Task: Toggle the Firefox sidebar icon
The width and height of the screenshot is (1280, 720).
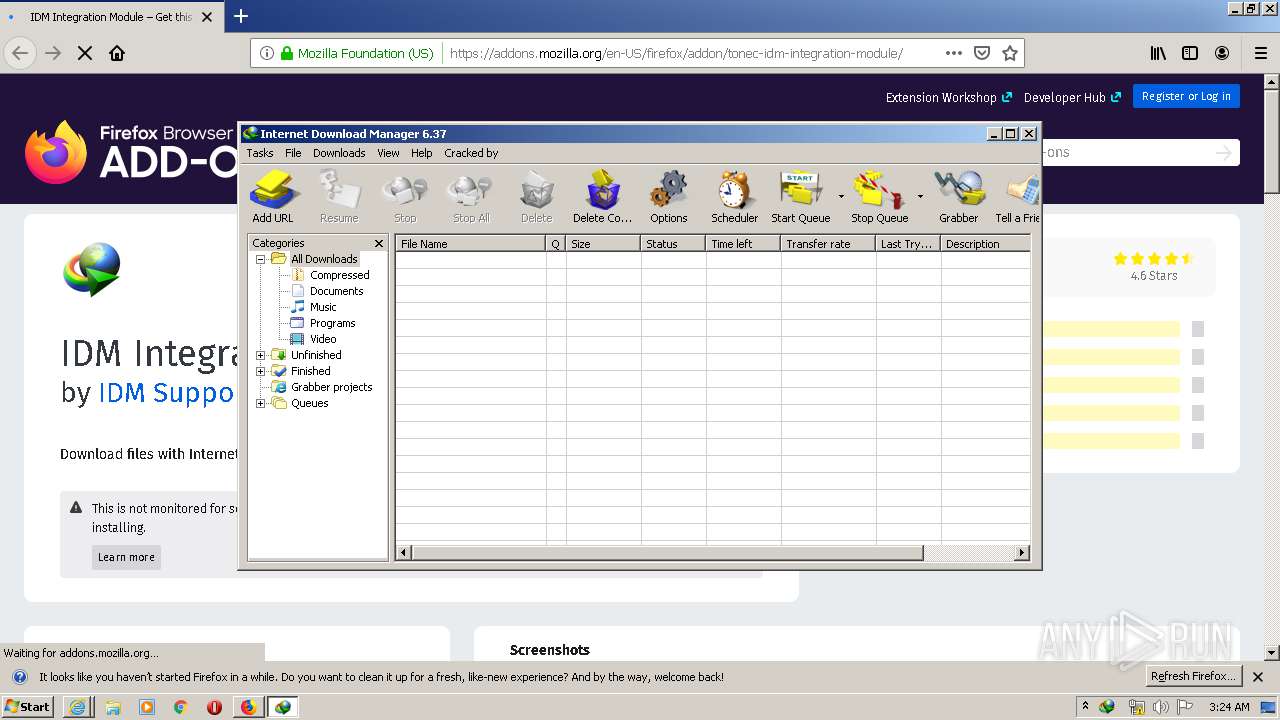Action: pos(1190,53)
